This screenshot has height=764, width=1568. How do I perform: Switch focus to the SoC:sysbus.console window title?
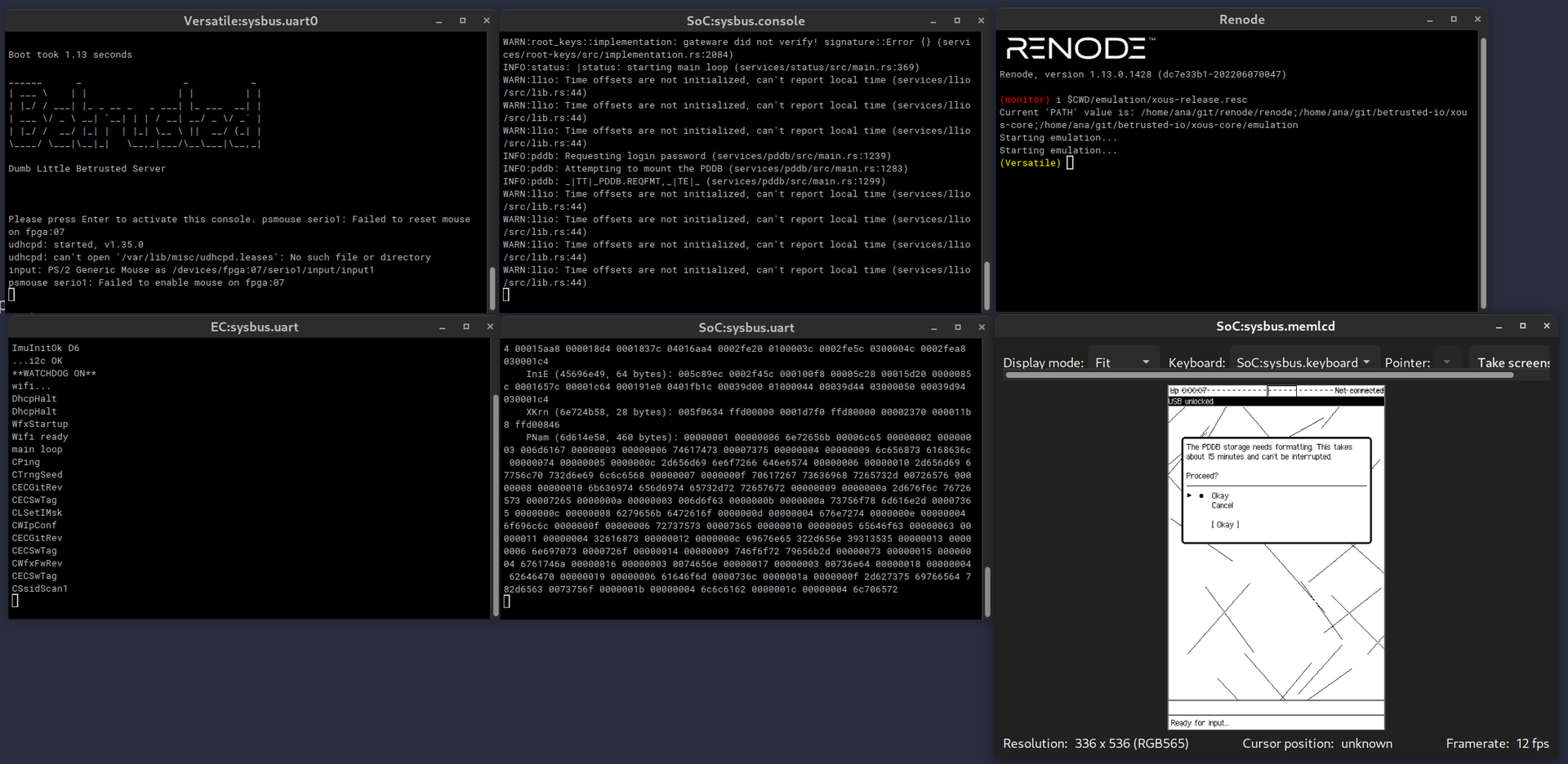[x=746, y=20]
